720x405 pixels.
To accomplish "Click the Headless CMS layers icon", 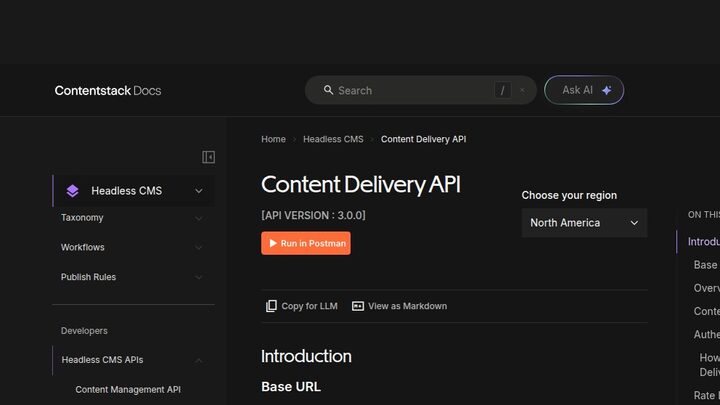I will 73,191.
